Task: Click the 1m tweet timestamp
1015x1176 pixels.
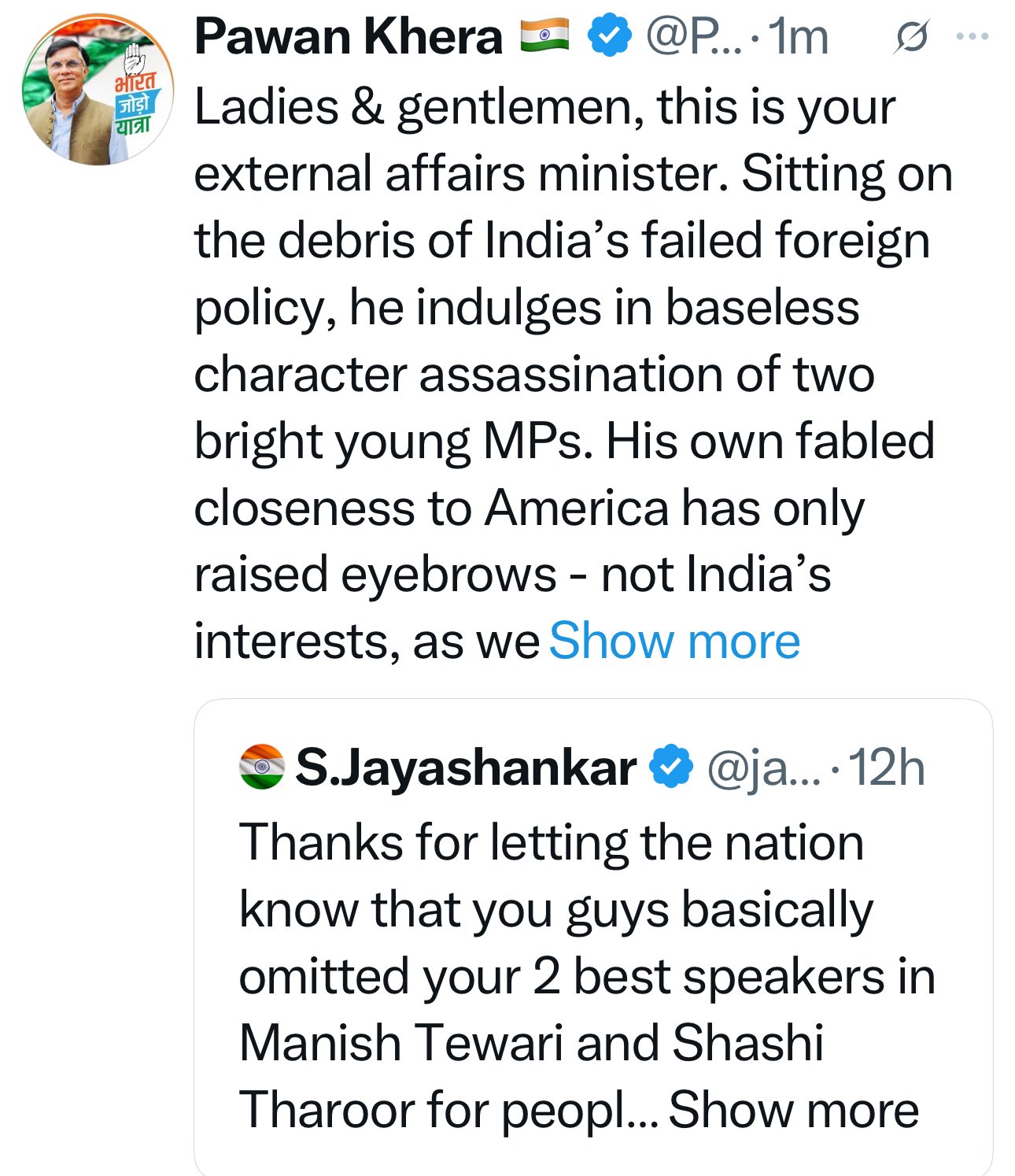Action: click(x=799, y=37)
